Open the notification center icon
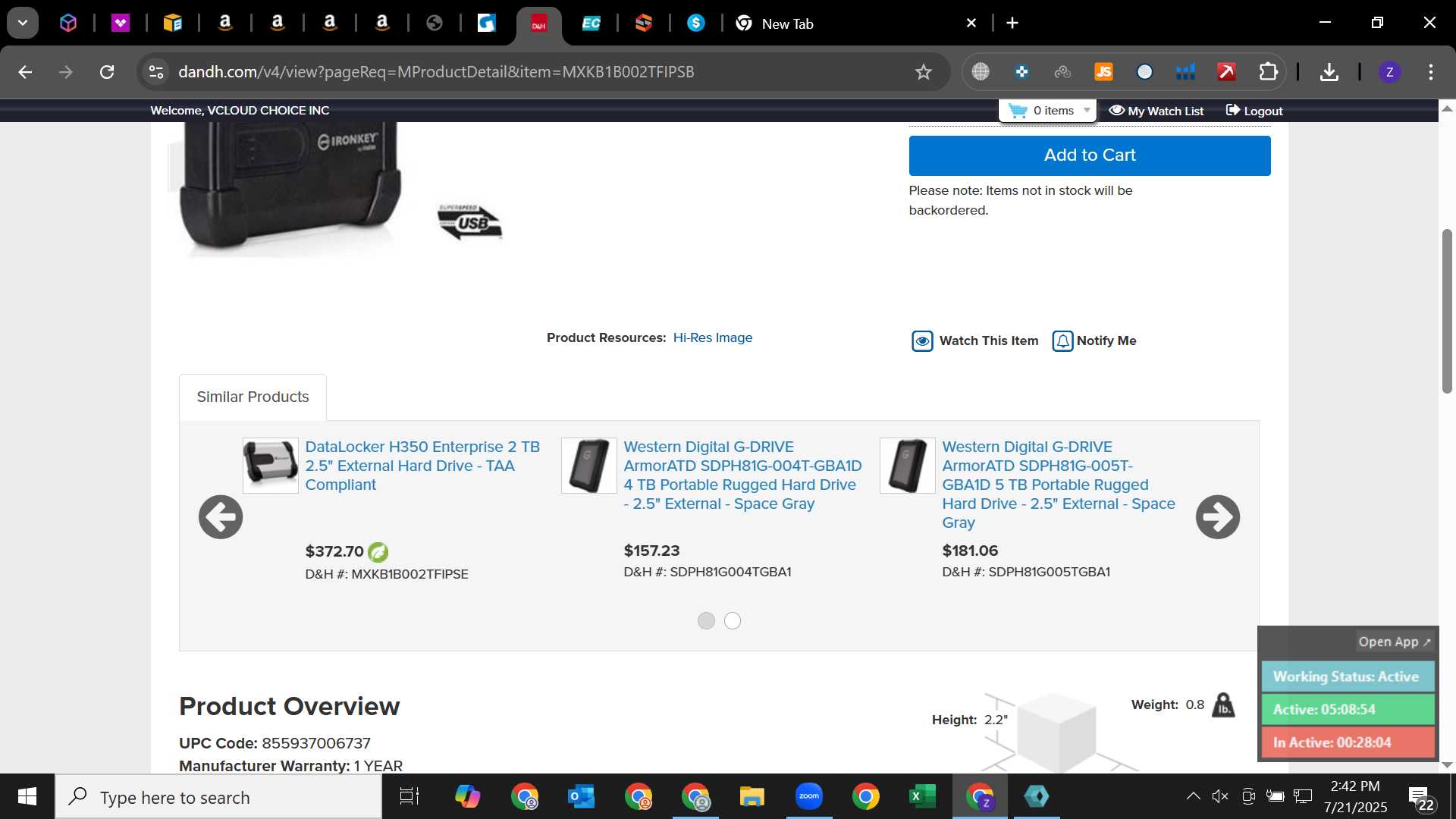 [1422, 799]
